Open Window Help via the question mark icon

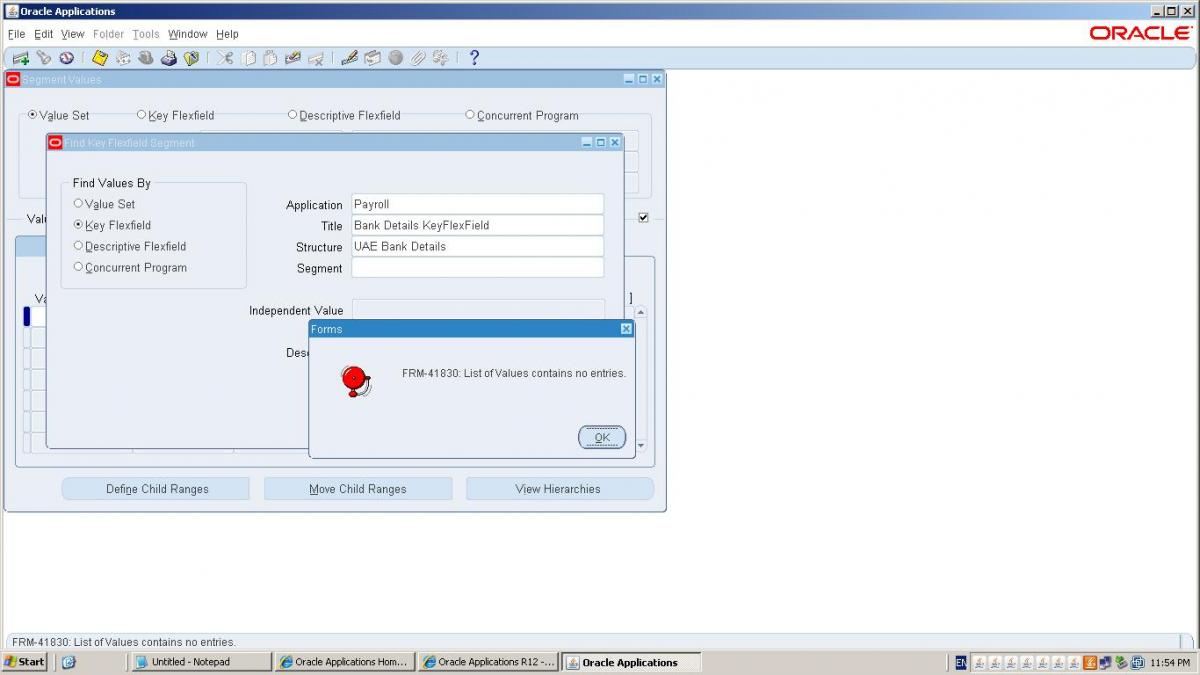tap(472, 57)
